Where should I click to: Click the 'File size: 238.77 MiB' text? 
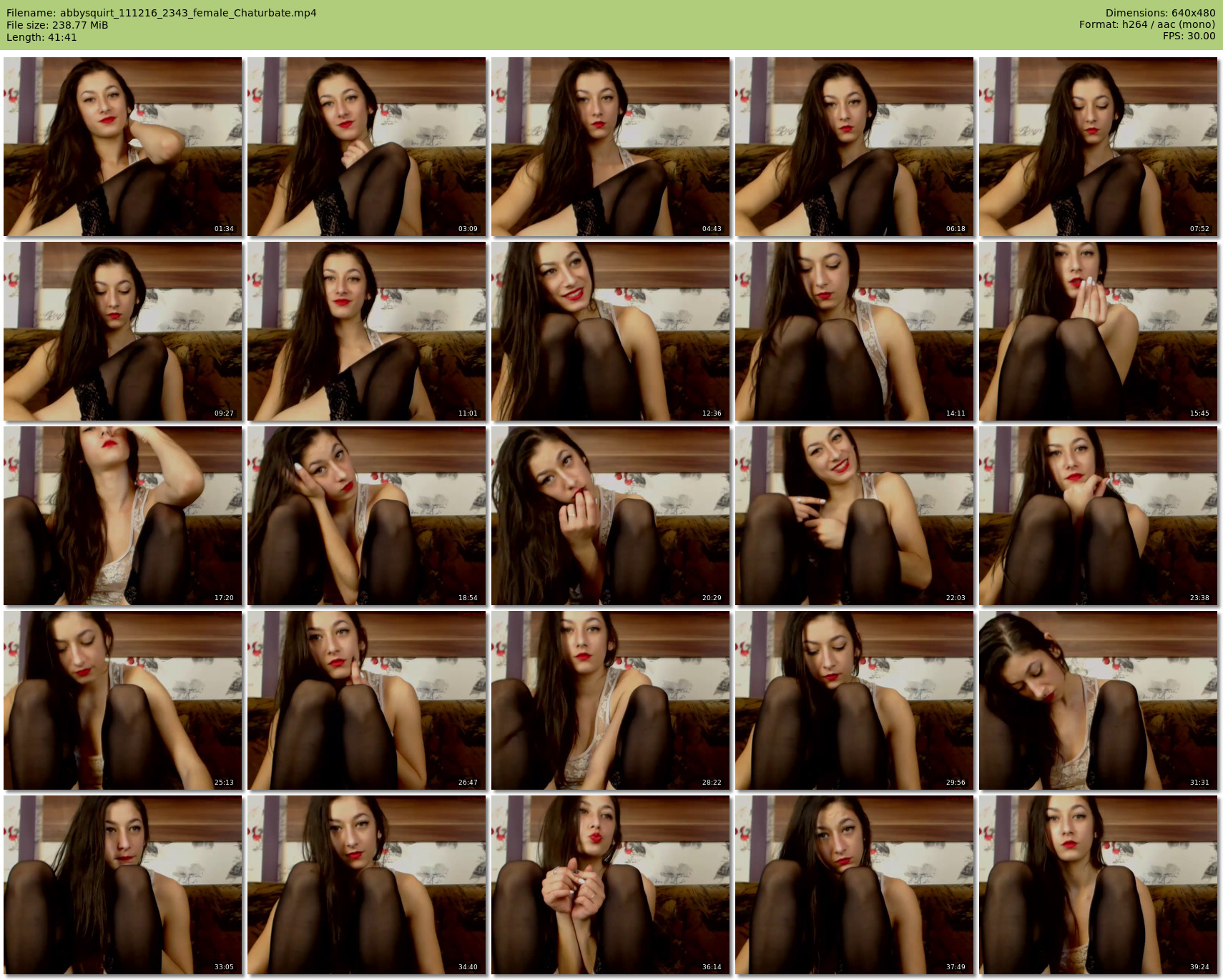pyautogui.click(x=57, y=25)
